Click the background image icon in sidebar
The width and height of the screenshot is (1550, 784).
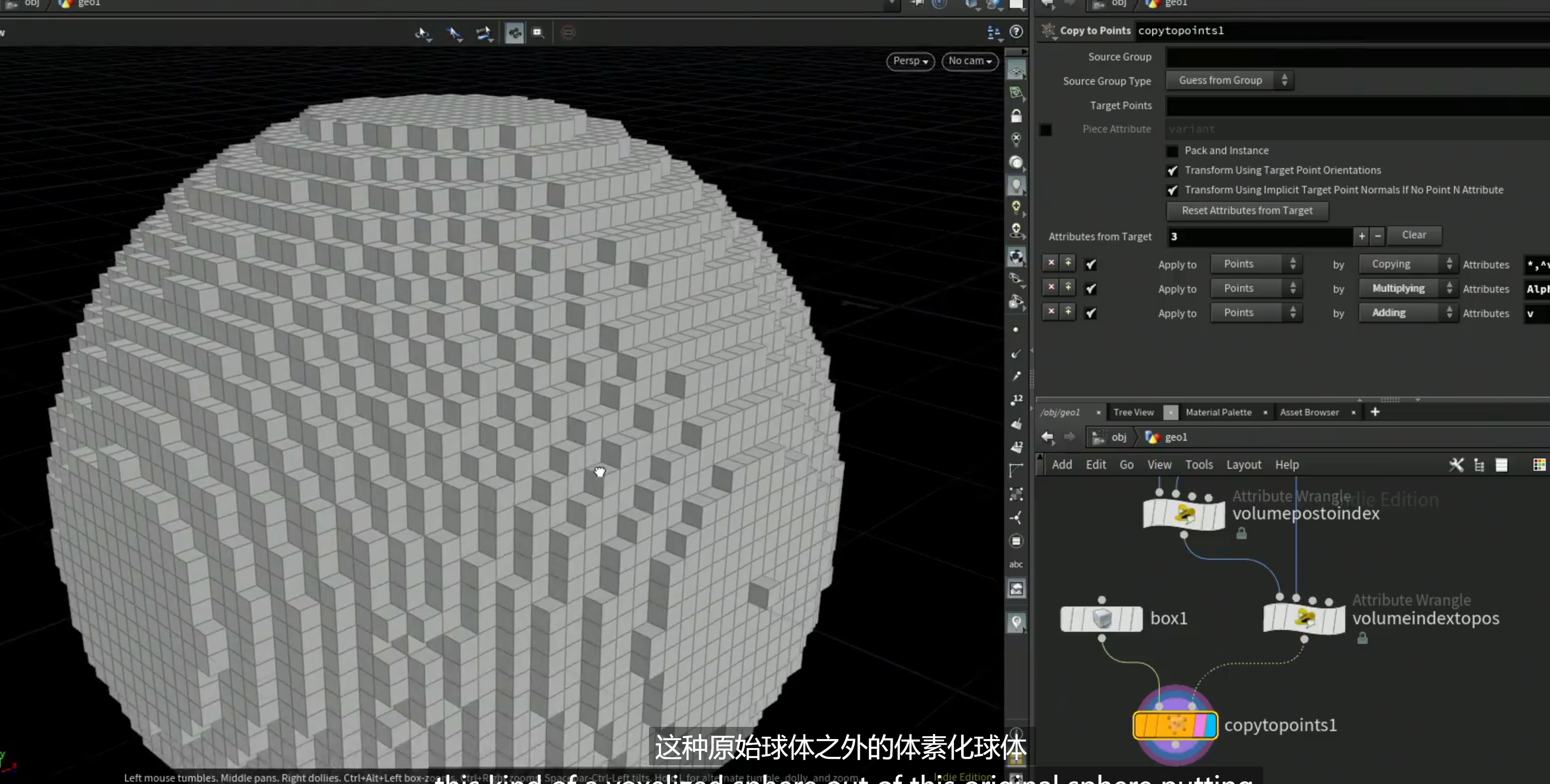[1016, 589]
